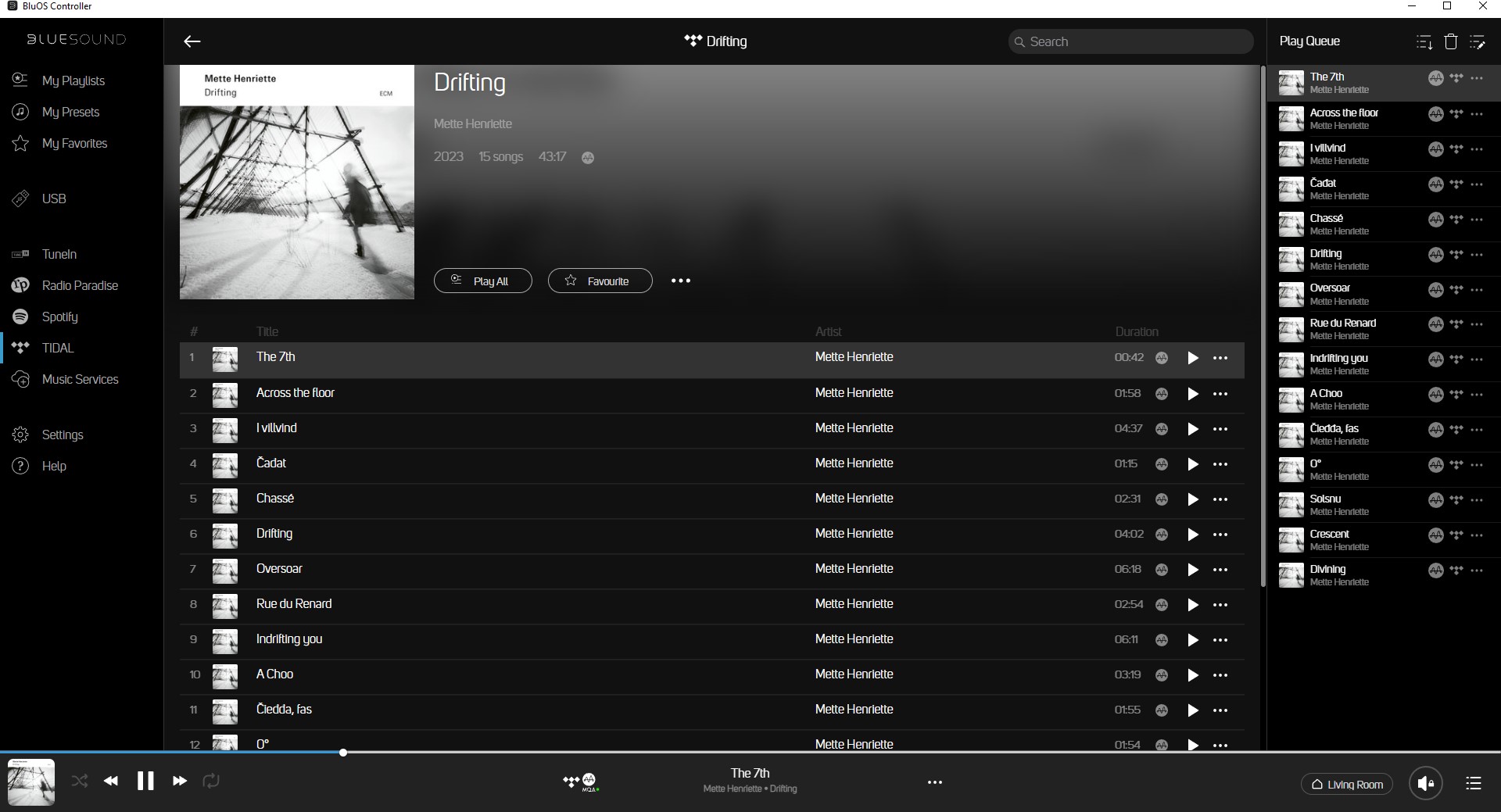This screenshot has width=1501, height=812.
Task: Open Living Room player selector
Action: (x=1347, y=784)
